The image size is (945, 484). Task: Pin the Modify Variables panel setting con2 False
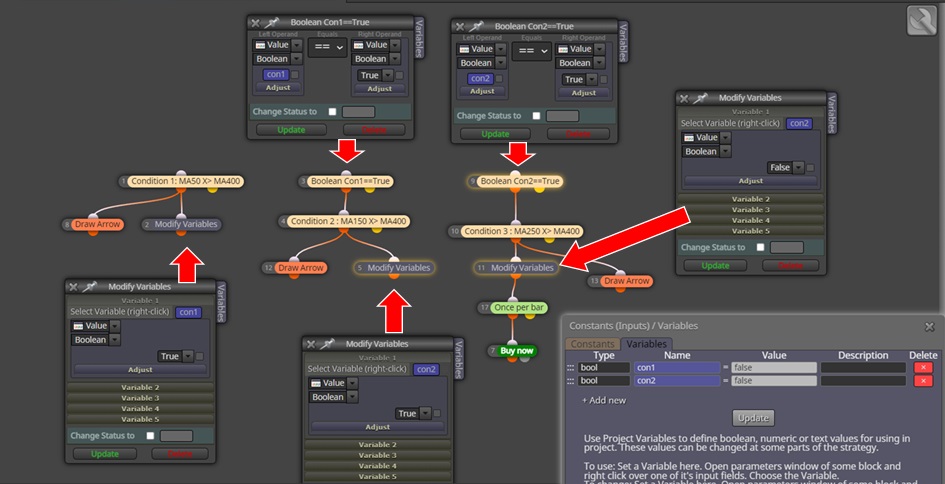(x=700, y=98)
